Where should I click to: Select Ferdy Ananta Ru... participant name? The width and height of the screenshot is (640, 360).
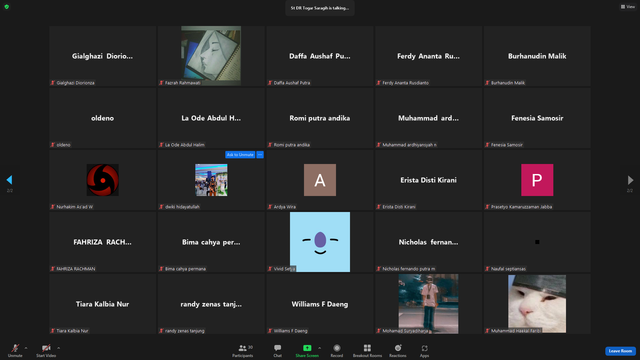coord(428,56)
